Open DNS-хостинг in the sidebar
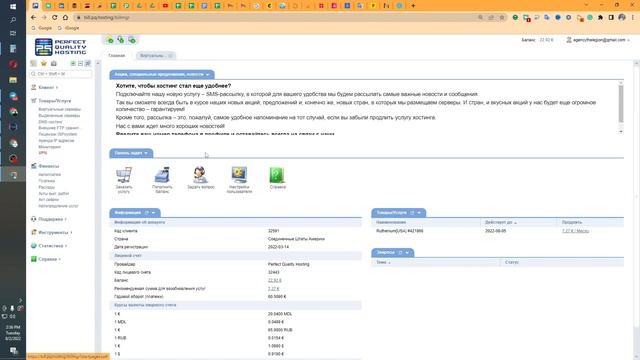Viewport: 640px width, 360px height. (x=51, y=122)
